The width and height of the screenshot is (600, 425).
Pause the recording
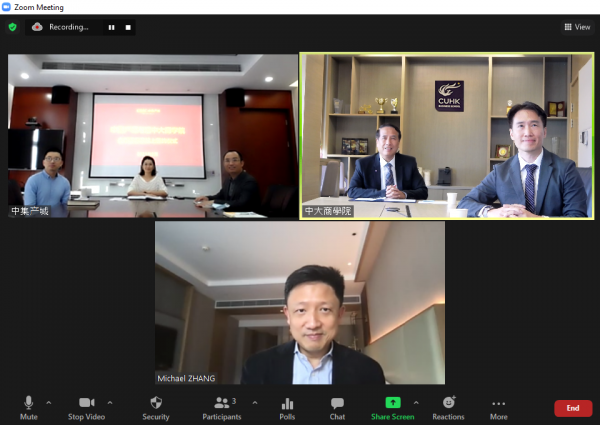coord(111,27)
